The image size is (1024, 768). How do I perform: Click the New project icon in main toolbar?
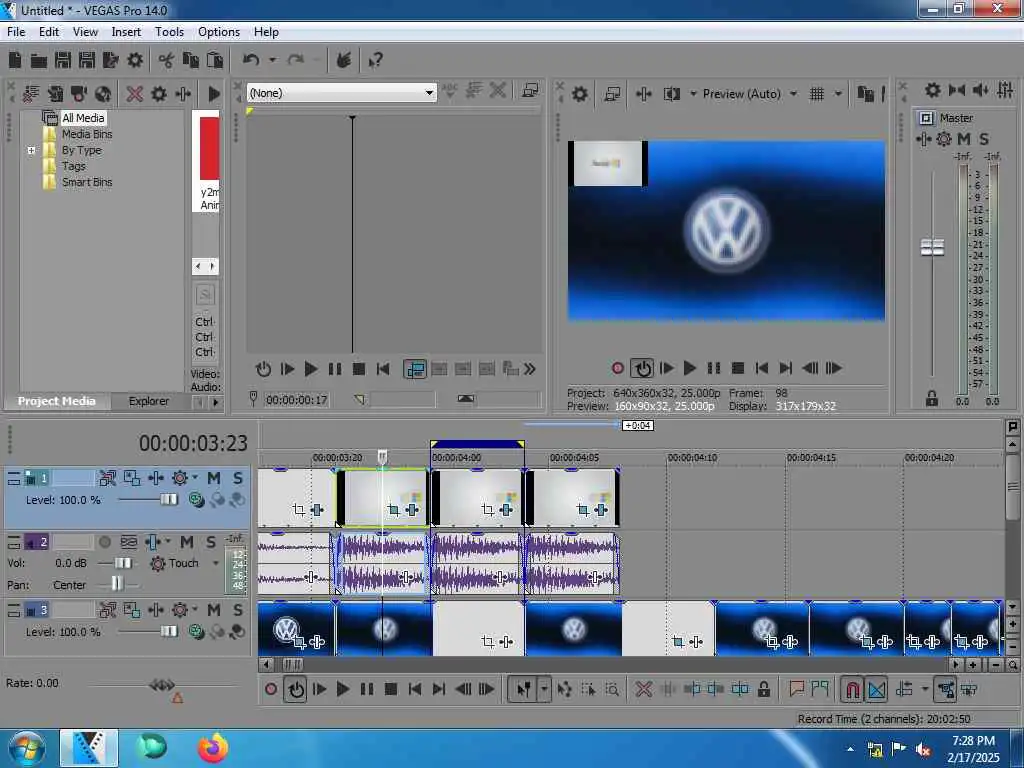tap(15, 61)
